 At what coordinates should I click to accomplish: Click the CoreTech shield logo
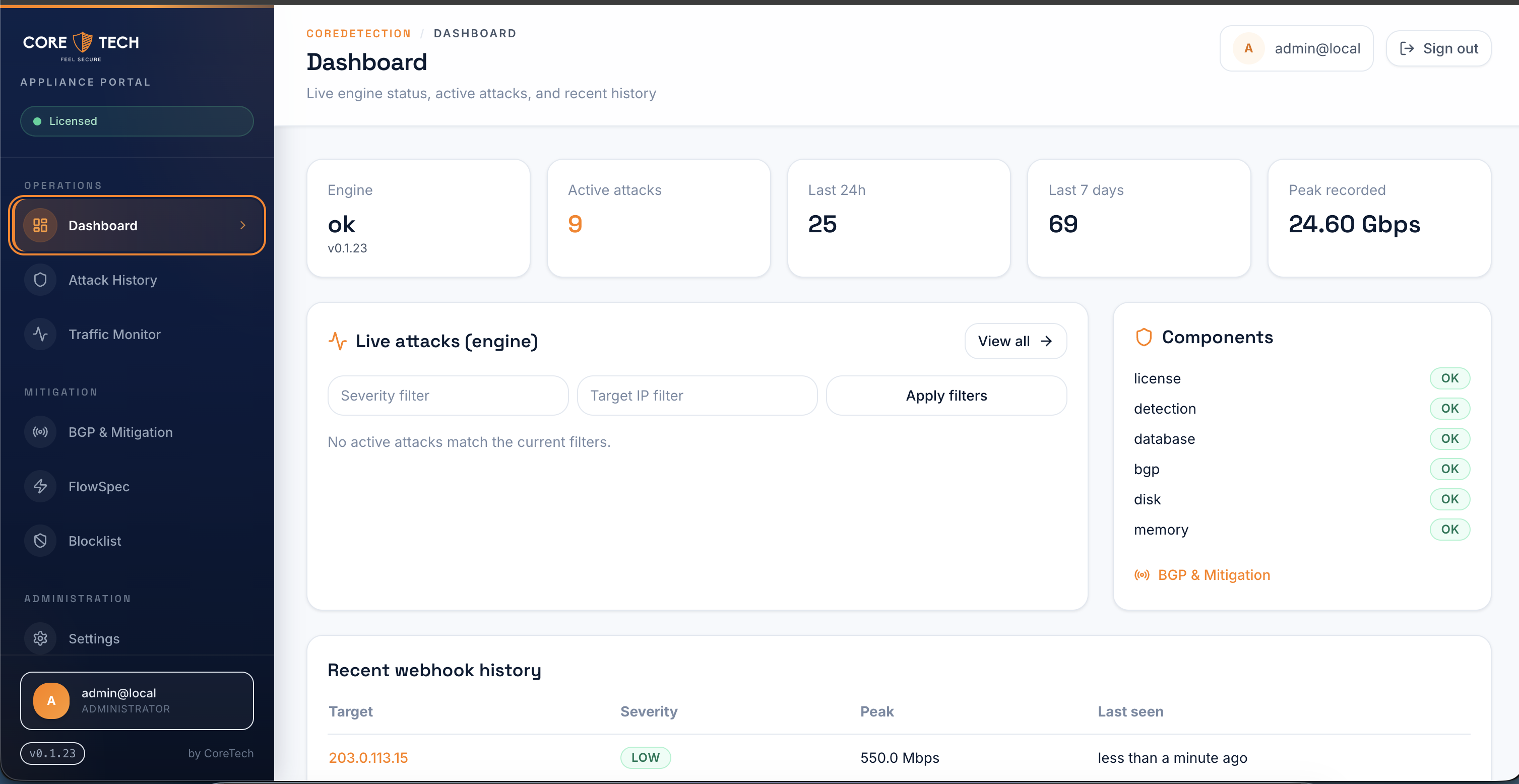click(x=83, y=42)
